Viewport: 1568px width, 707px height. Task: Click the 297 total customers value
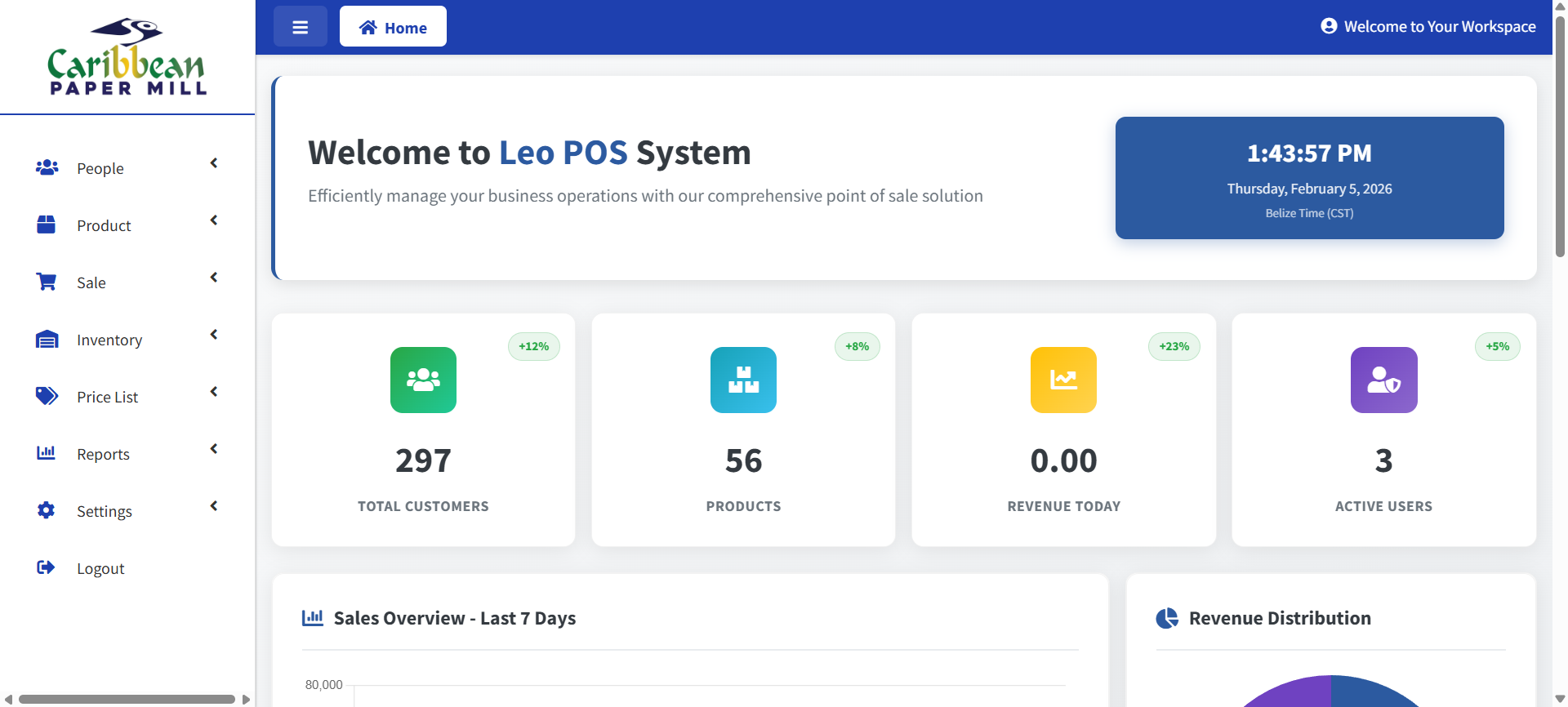click(423, 460)
